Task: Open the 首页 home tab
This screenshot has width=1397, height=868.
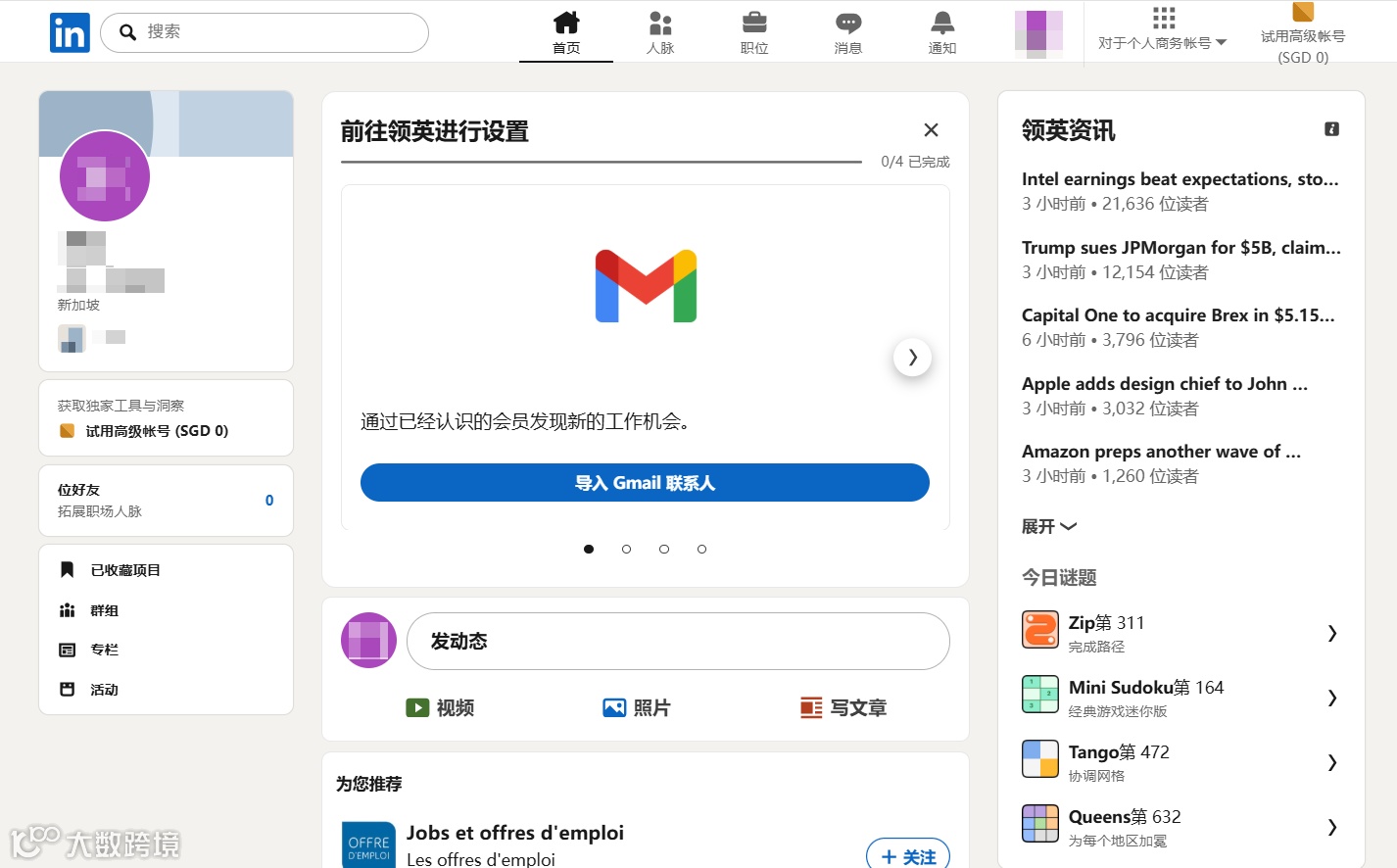Action: pos(566,32)
